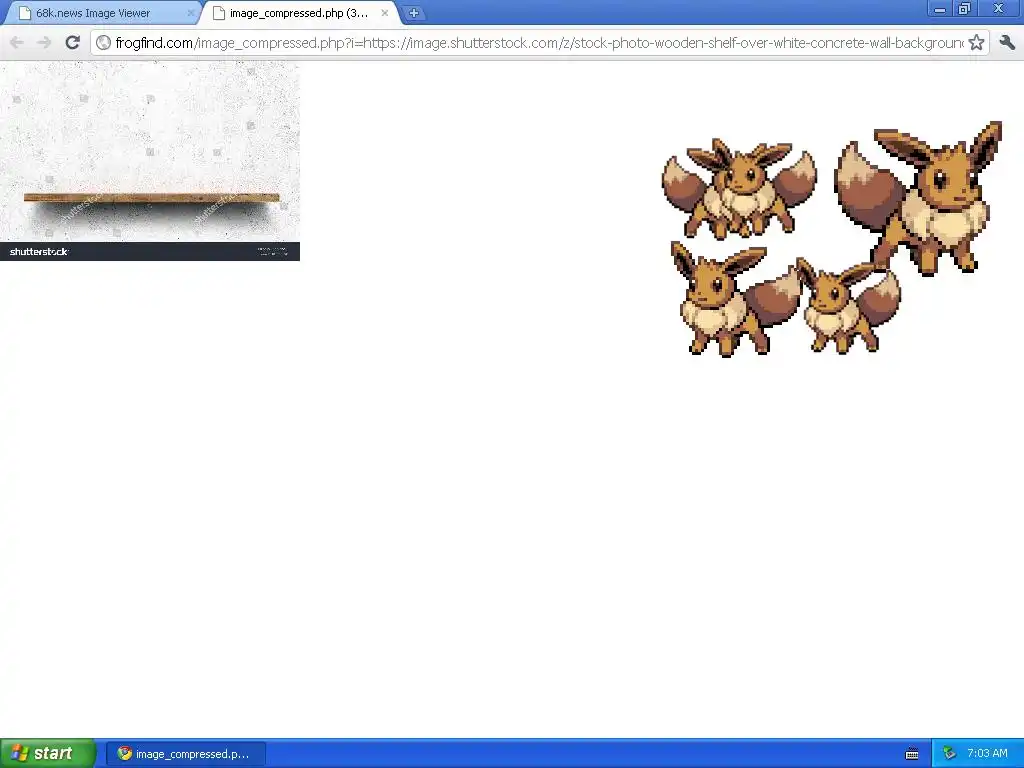Close the 68k.news Image Viewer tab
This screenshot has height=768, width=1024.
click(x=190, y=13)
